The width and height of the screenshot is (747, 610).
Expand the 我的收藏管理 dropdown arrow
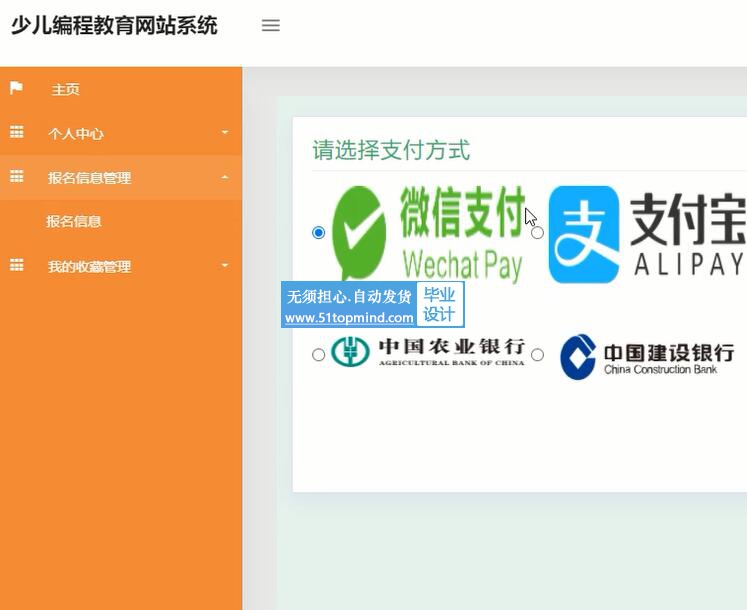pyautogui.click(x=225, y=265)
